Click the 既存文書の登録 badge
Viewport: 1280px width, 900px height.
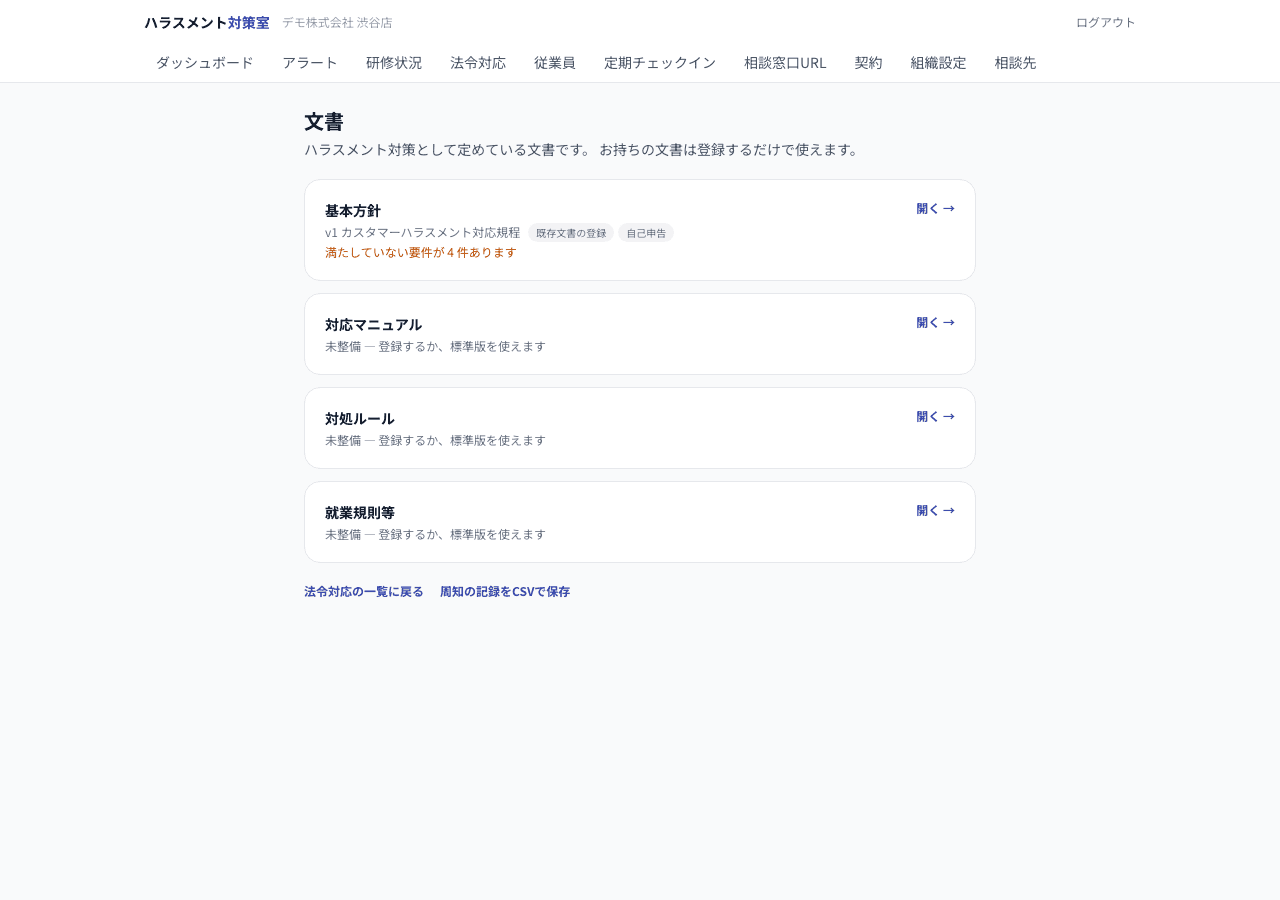click(571, 233)
